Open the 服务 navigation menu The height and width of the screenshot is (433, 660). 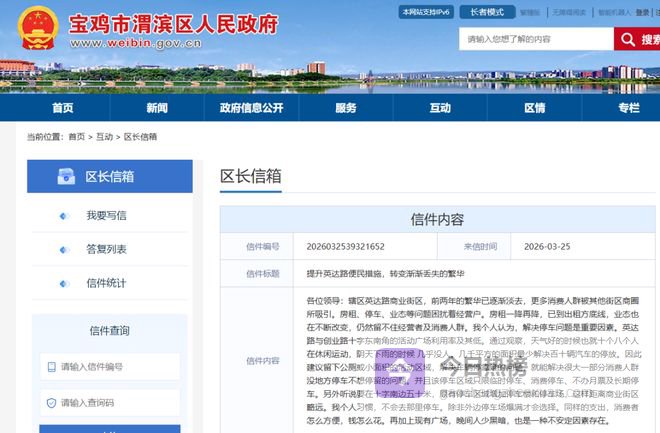[346, 108]
